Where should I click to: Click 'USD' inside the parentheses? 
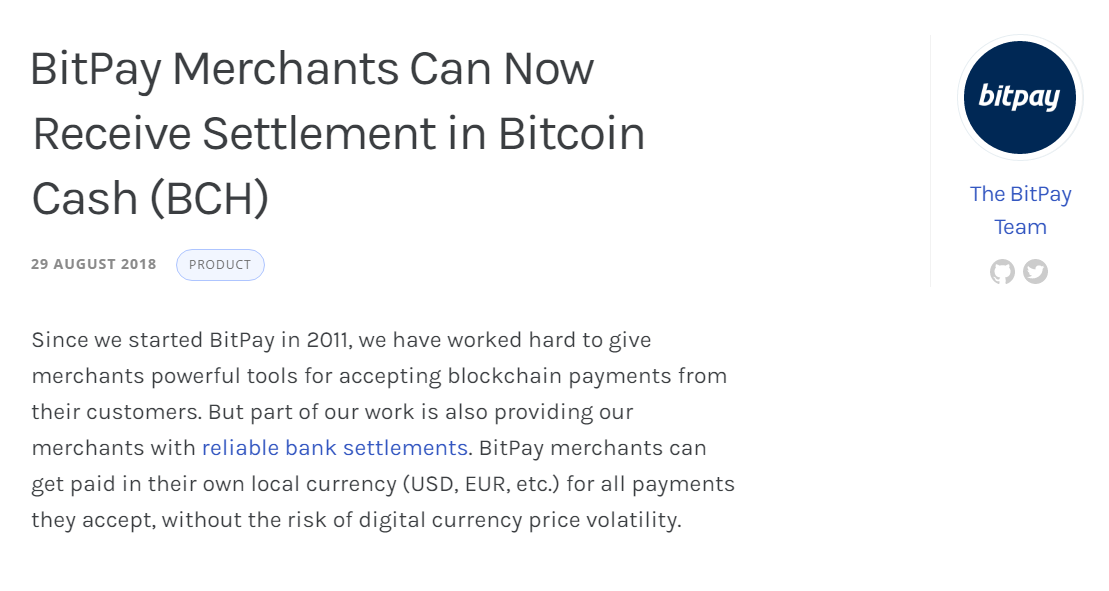(434, 484)
